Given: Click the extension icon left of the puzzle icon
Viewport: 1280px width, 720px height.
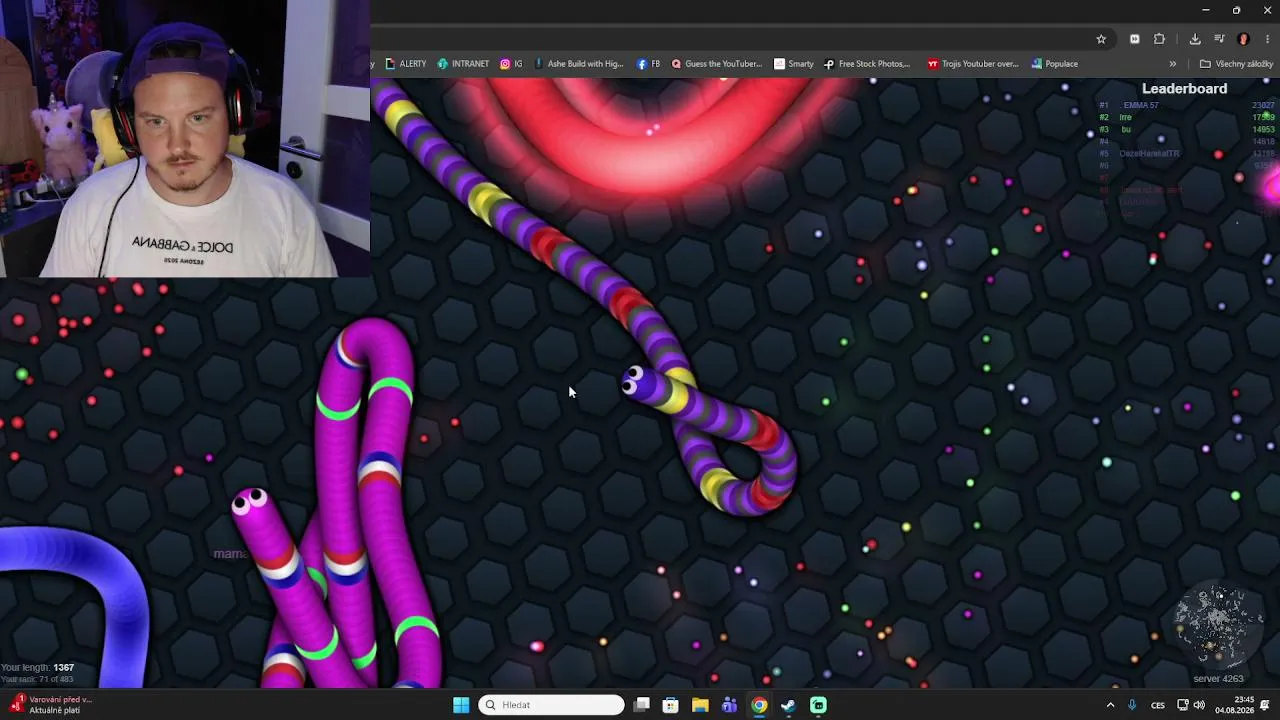Looking at the screenshot, I should (1135, 39).
